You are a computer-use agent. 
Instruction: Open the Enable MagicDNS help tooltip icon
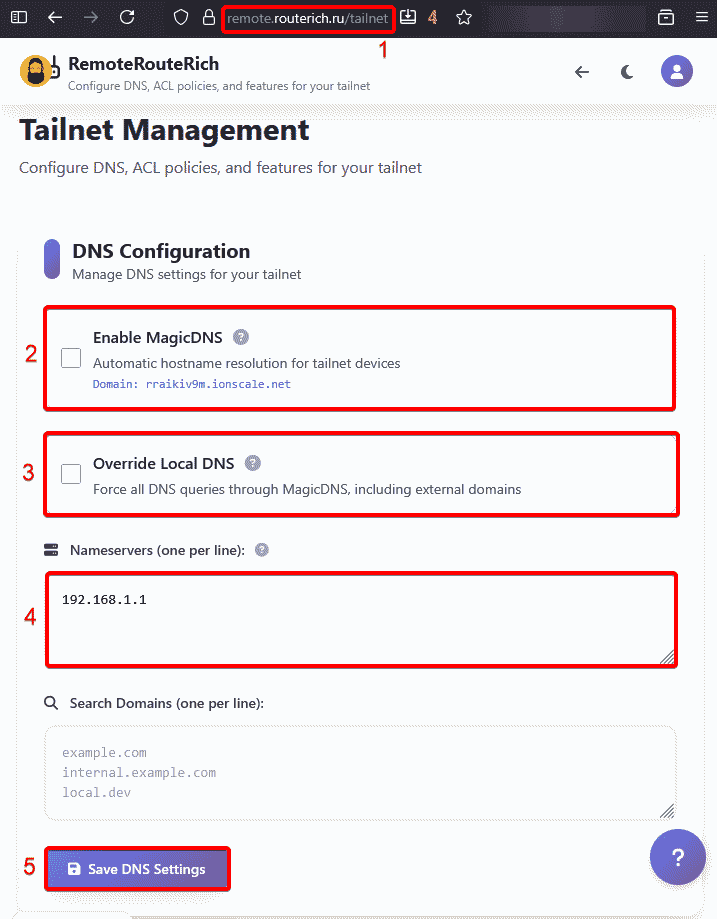pos(241,337)
